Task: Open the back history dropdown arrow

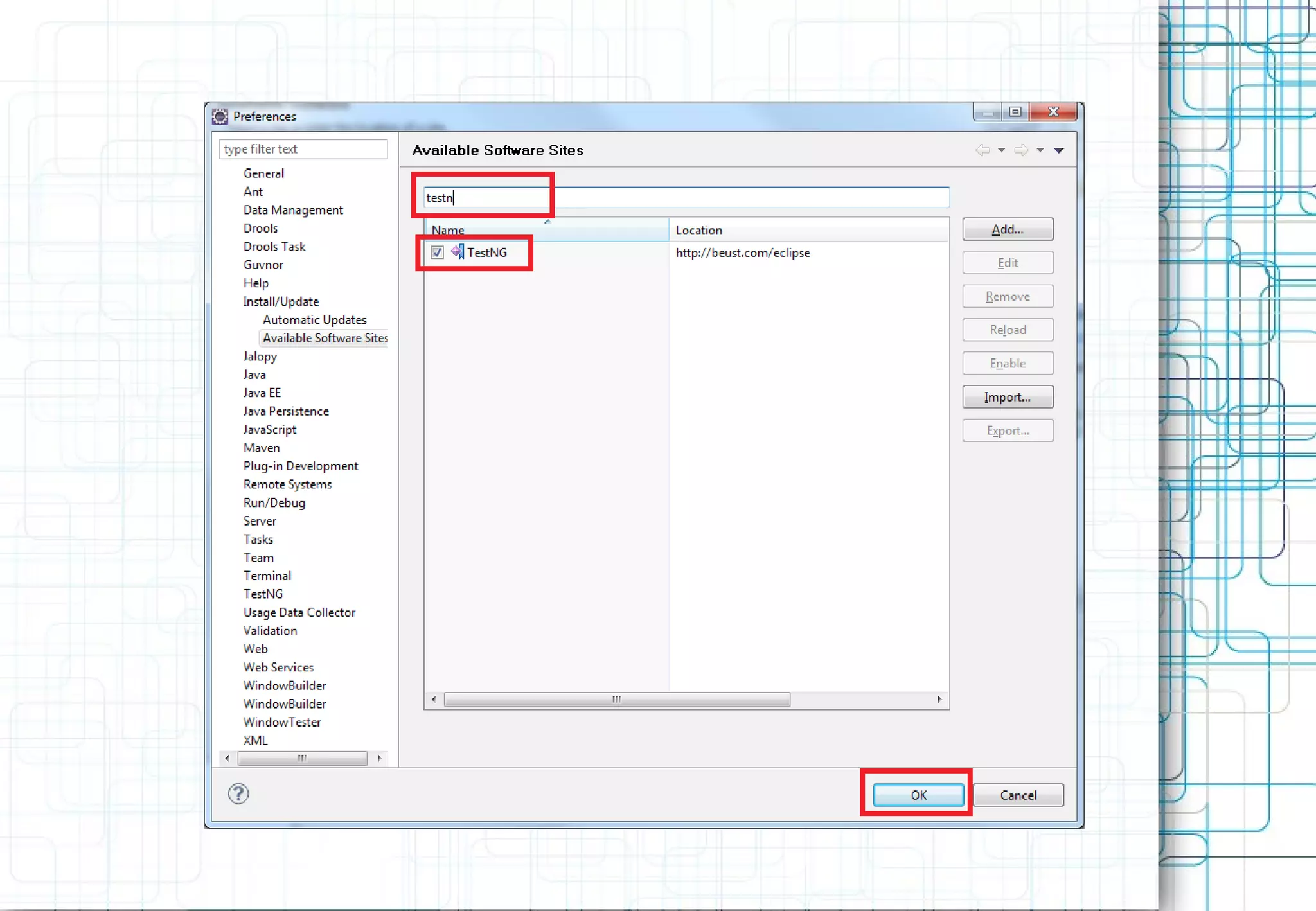Action: point(1001,150)
